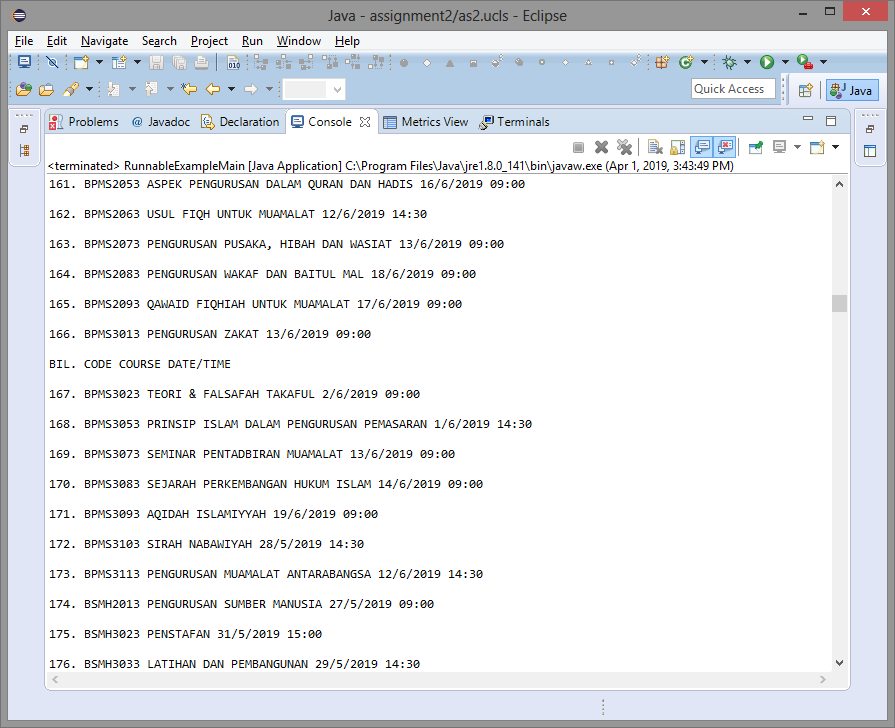Image resolution: width=895 pixels, height=728 pixels.
Task: Open the Run menu
Action: (x=252, y=41)
